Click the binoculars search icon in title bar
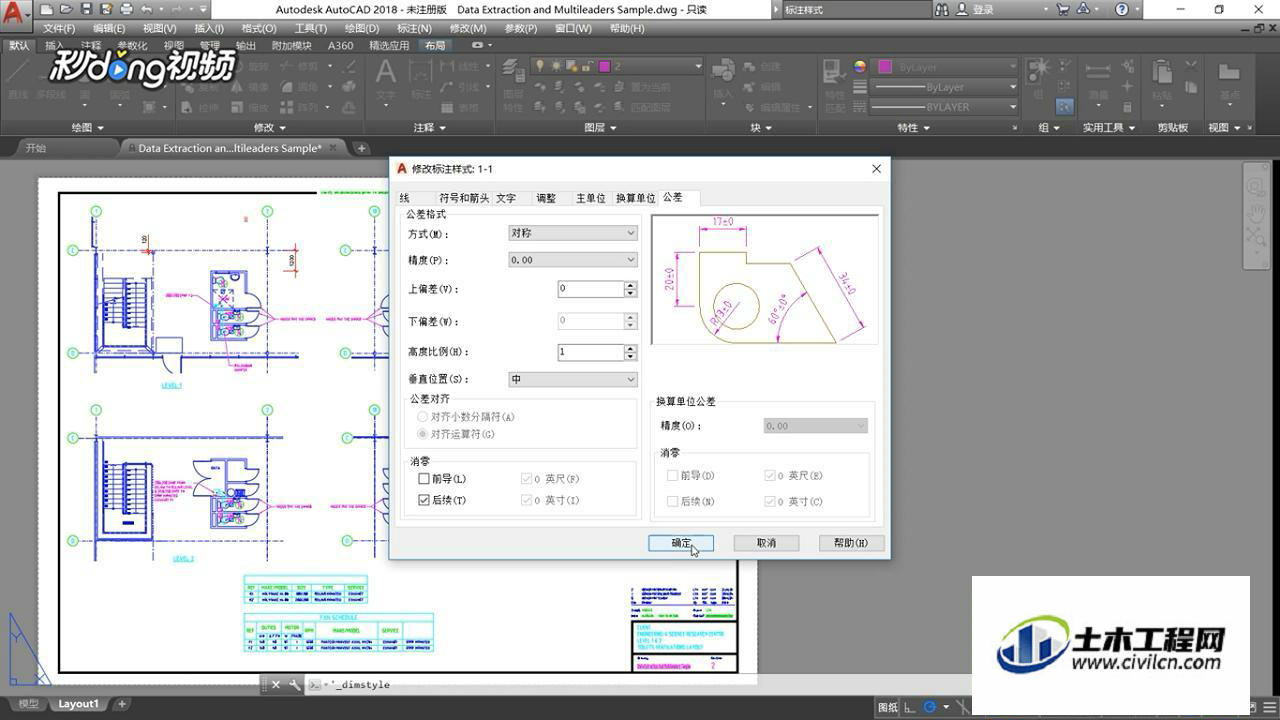 [942, 9]
